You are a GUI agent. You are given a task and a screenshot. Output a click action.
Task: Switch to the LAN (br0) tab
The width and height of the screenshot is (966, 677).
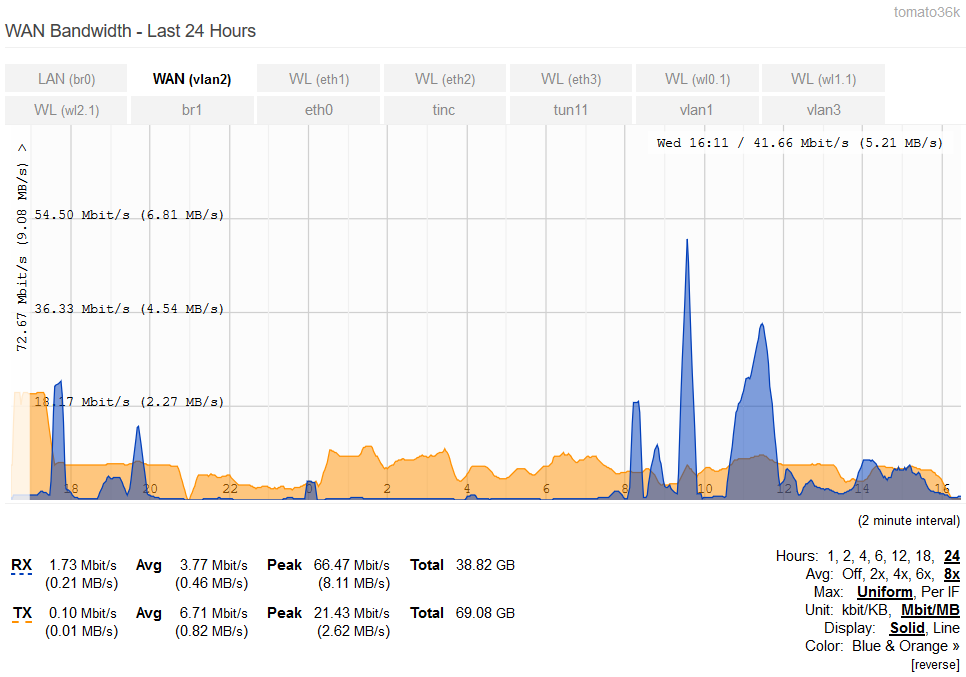[66, 79]
